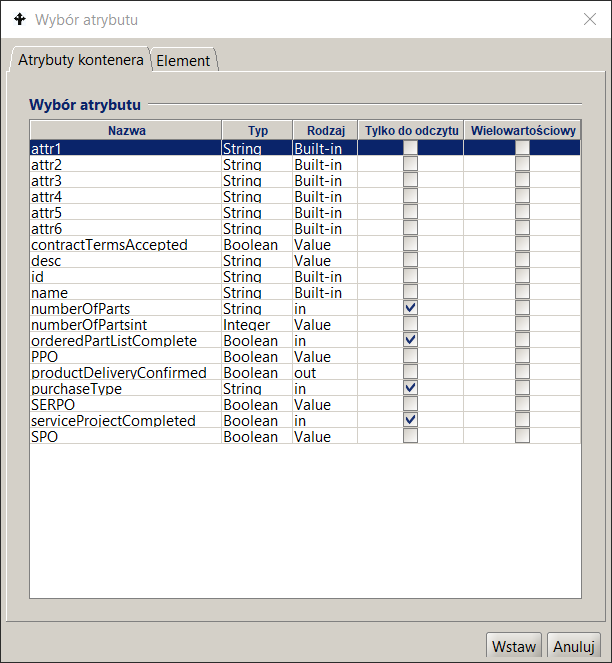Click the Wstaw button
Image resolution: width=612 pixels, height=663 pixels.
click(x=515, y=646)
